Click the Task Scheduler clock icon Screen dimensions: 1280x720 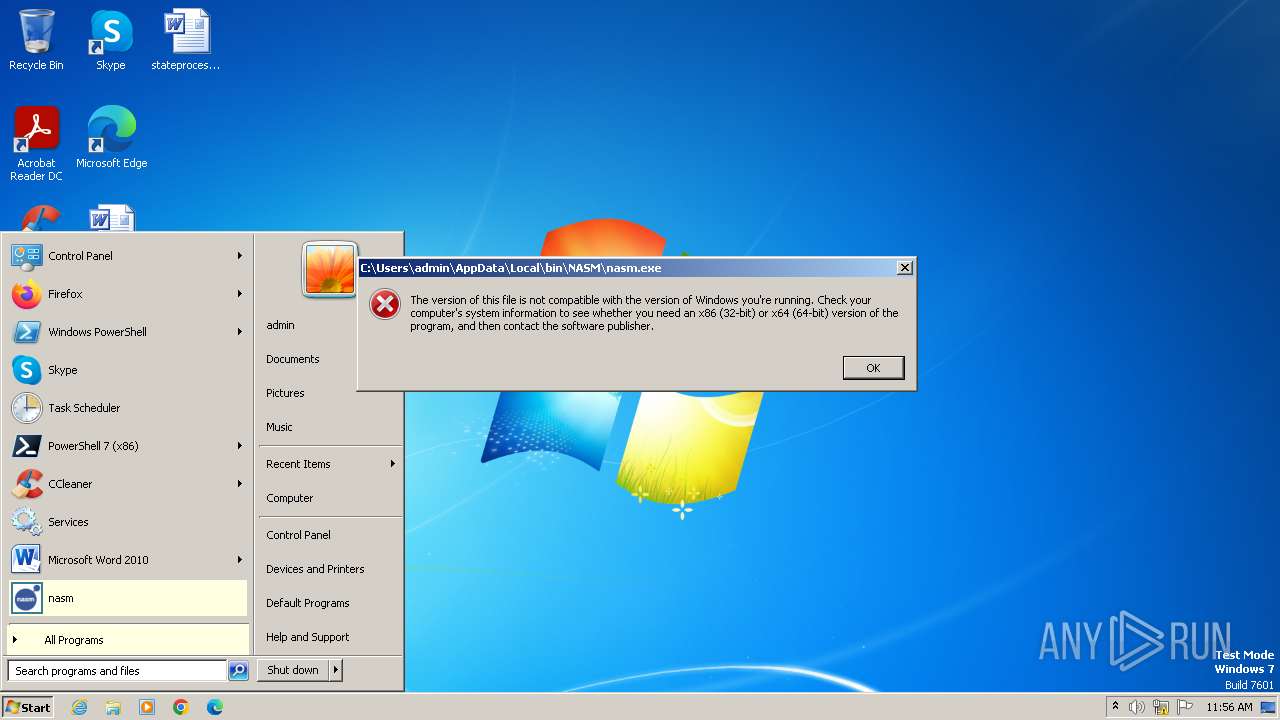click(x=26, y=408)
